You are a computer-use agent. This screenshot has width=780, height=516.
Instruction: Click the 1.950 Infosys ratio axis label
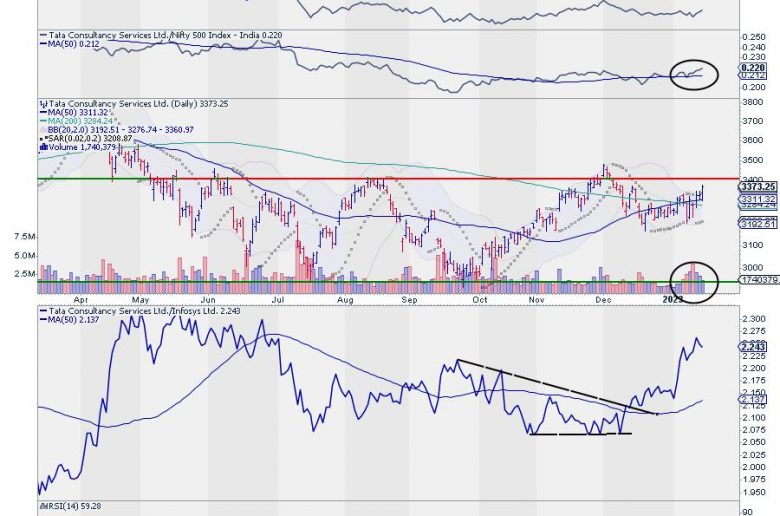754,492
